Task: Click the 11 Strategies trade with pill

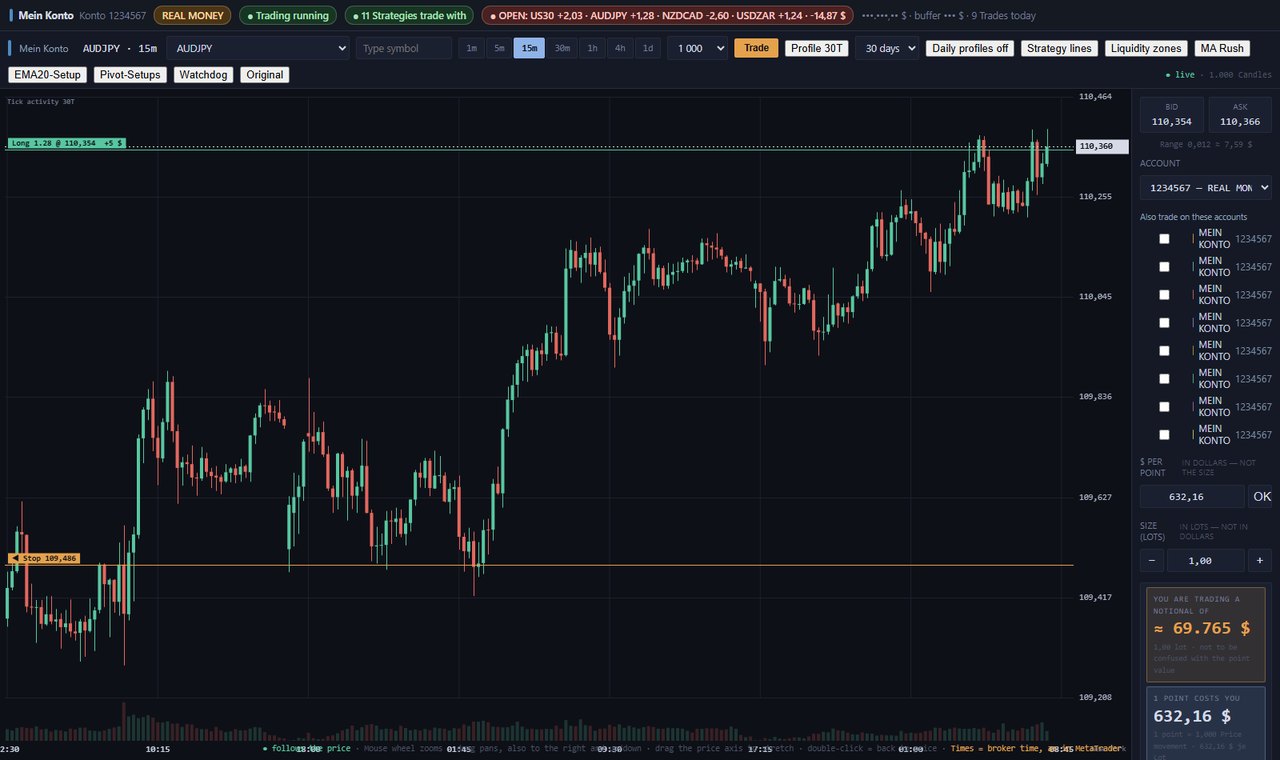Action: pyautogui.click(x=409, y=16)
